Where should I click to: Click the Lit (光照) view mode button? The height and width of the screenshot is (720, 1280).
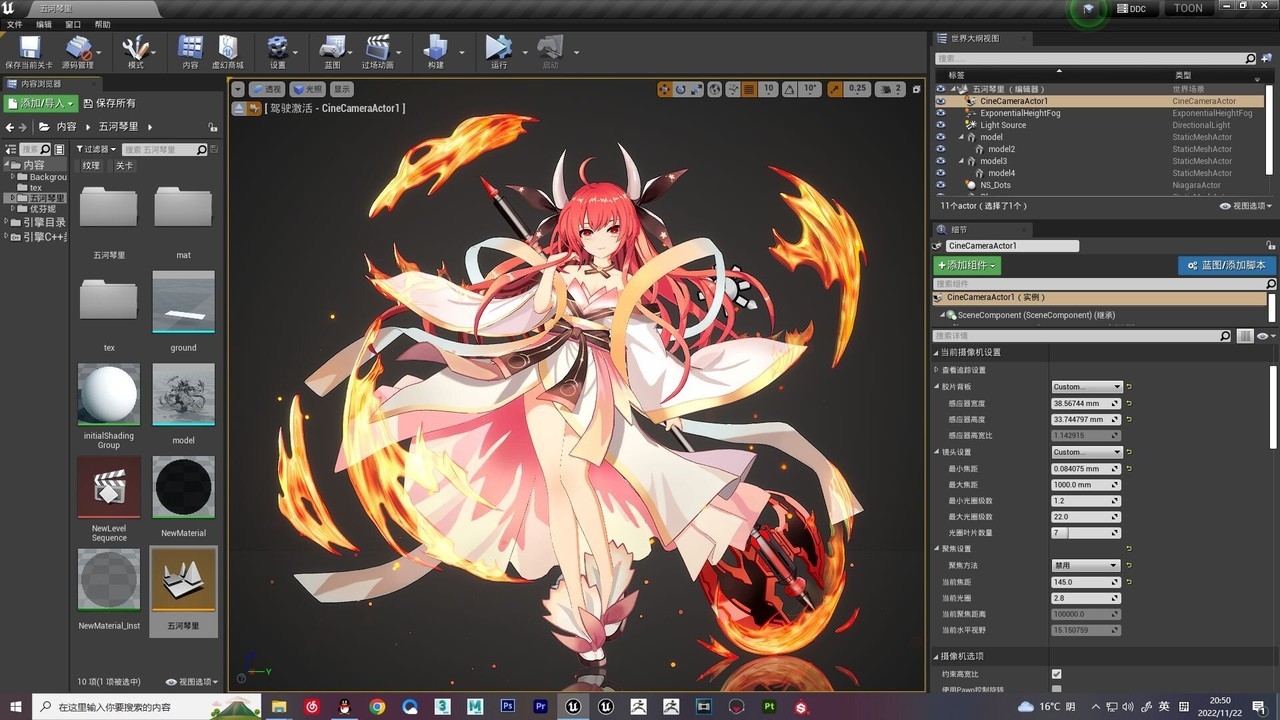(308, 89)
